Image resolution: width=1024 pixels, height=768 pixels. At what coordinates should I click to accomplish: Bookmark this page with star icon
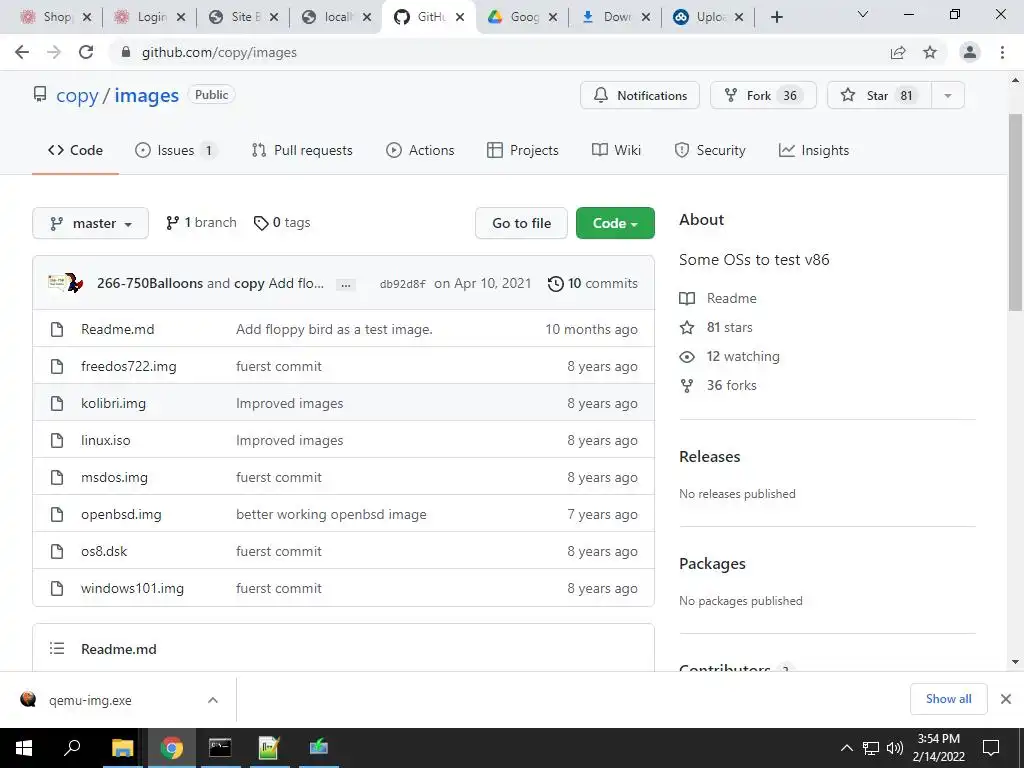click(x=930, y=52)
